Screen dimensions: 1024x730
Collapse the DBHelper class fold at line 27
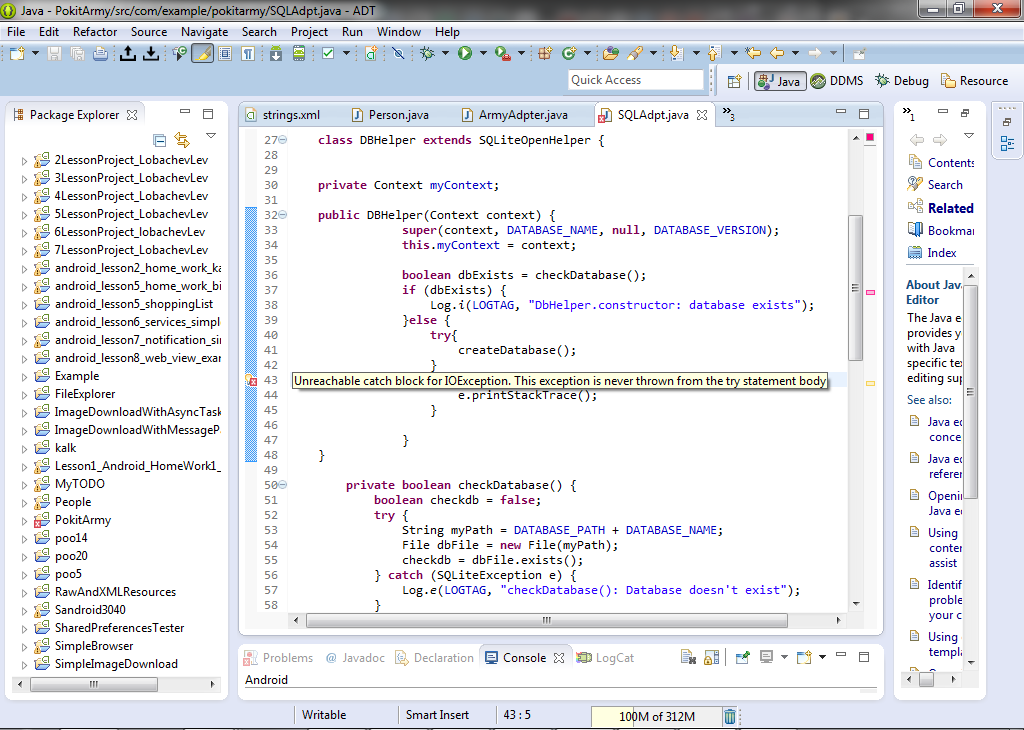(283, 140)
